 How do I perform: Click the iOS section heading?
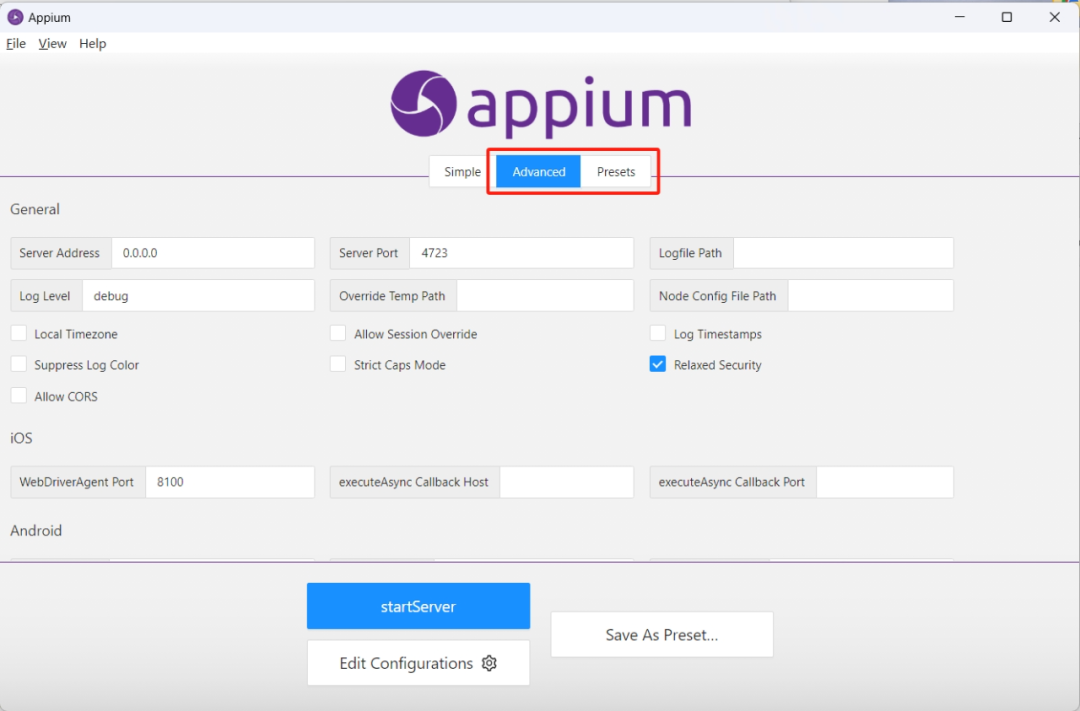coord(21,438)
